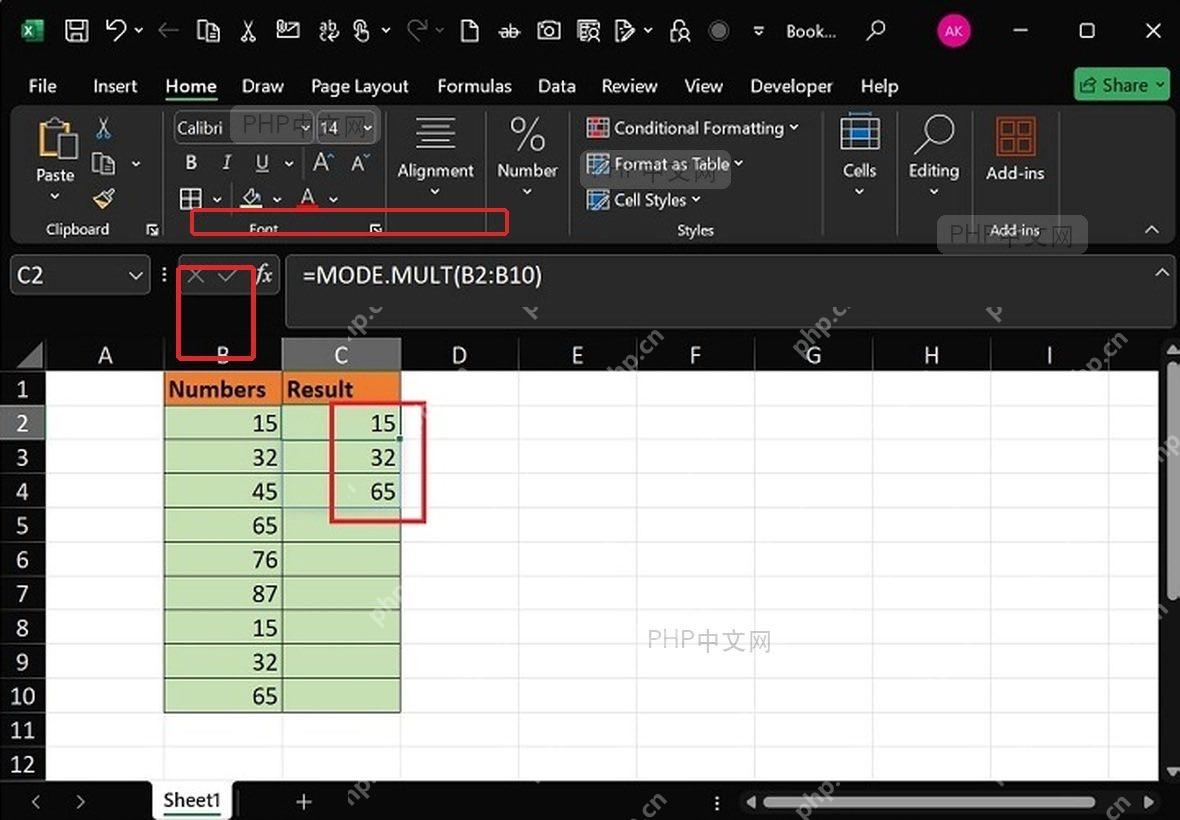Image resolution: width=1180 pixels, height=820 pixels.
Task: Click the horizontal scrollbar thumb
Action: 929,802
